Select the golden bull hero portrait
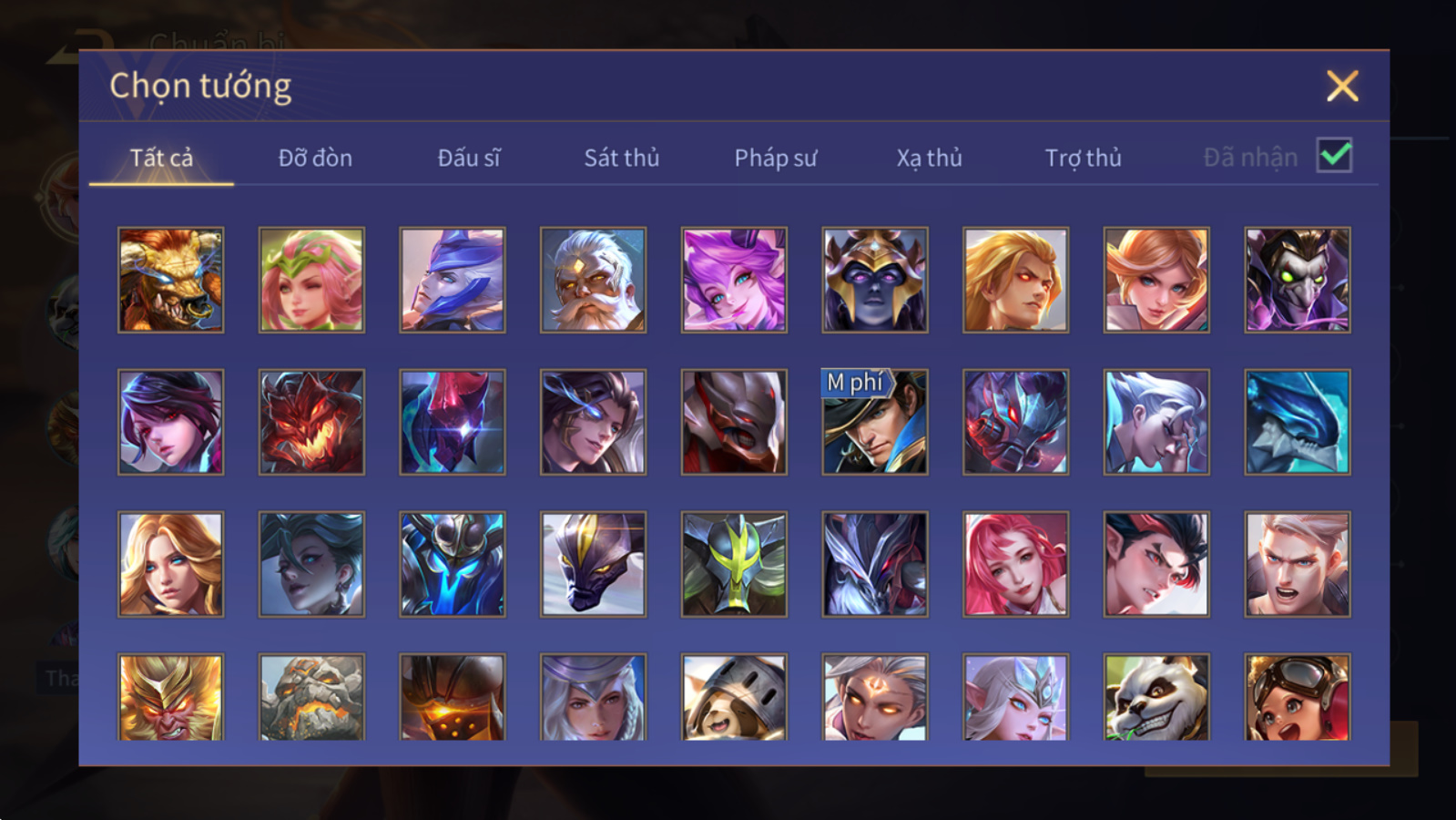The image size is (1456, 820). click(x=170, y=280)
